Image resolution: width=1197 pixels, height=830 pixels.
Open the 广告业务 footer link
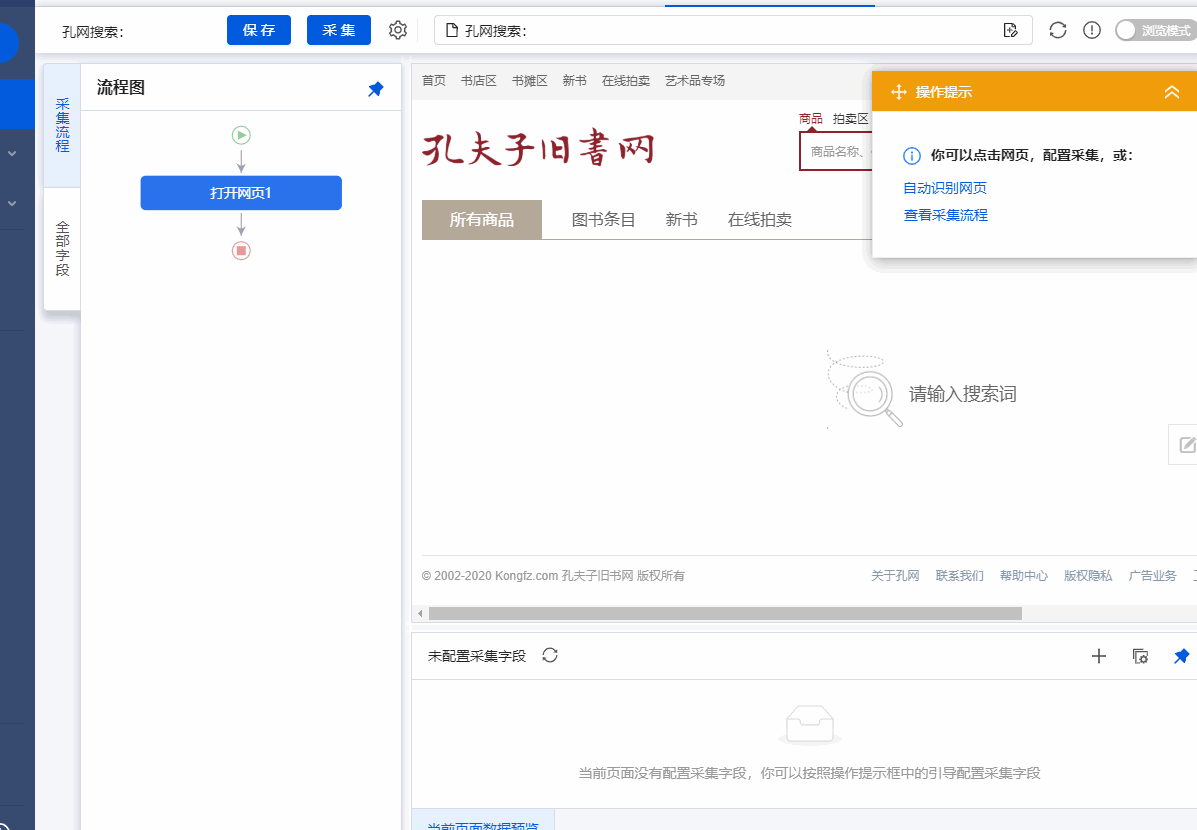(x=1153, y=576)
